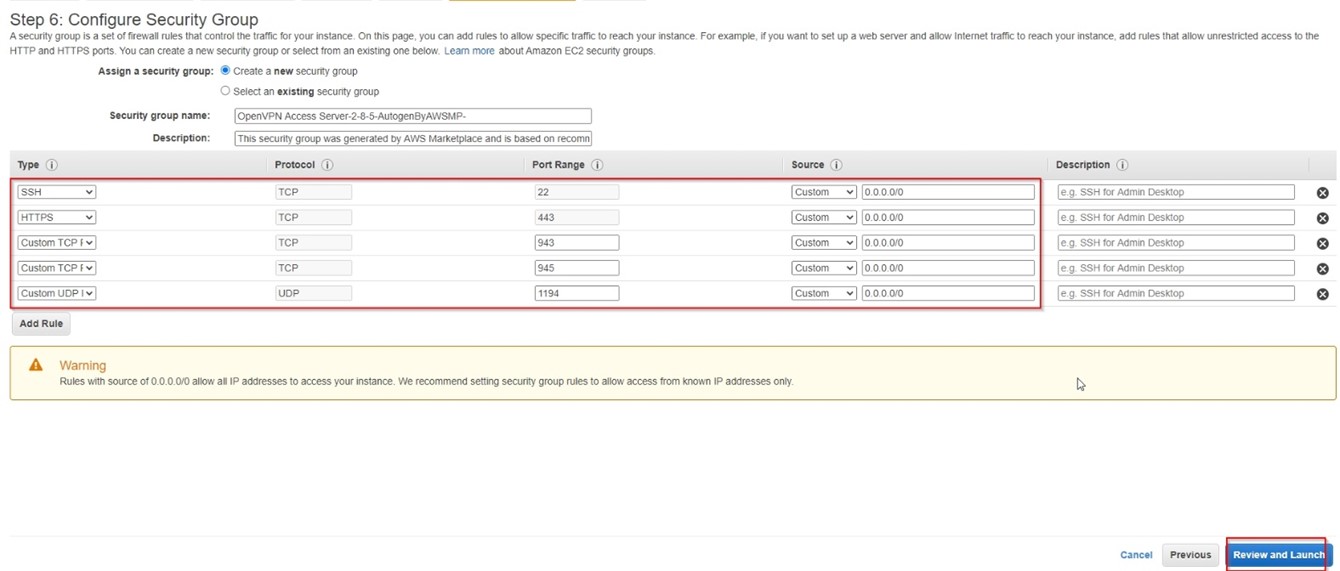Edit the Security group name field
The width and height of the screenshot is (1340, 571).
click(x=413, y=116)
